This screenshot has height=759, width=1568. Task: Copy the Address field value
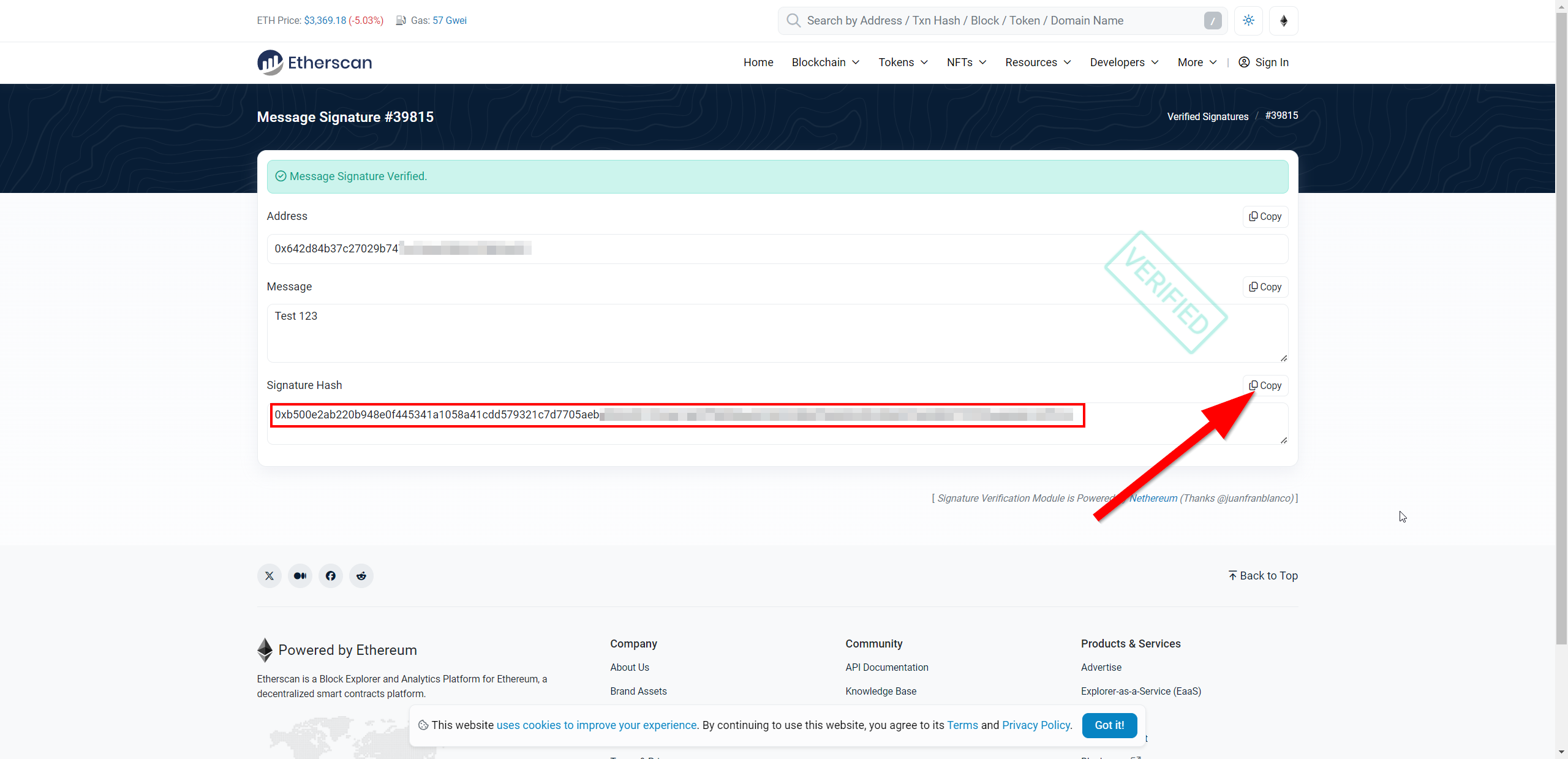pos(1265,216)
